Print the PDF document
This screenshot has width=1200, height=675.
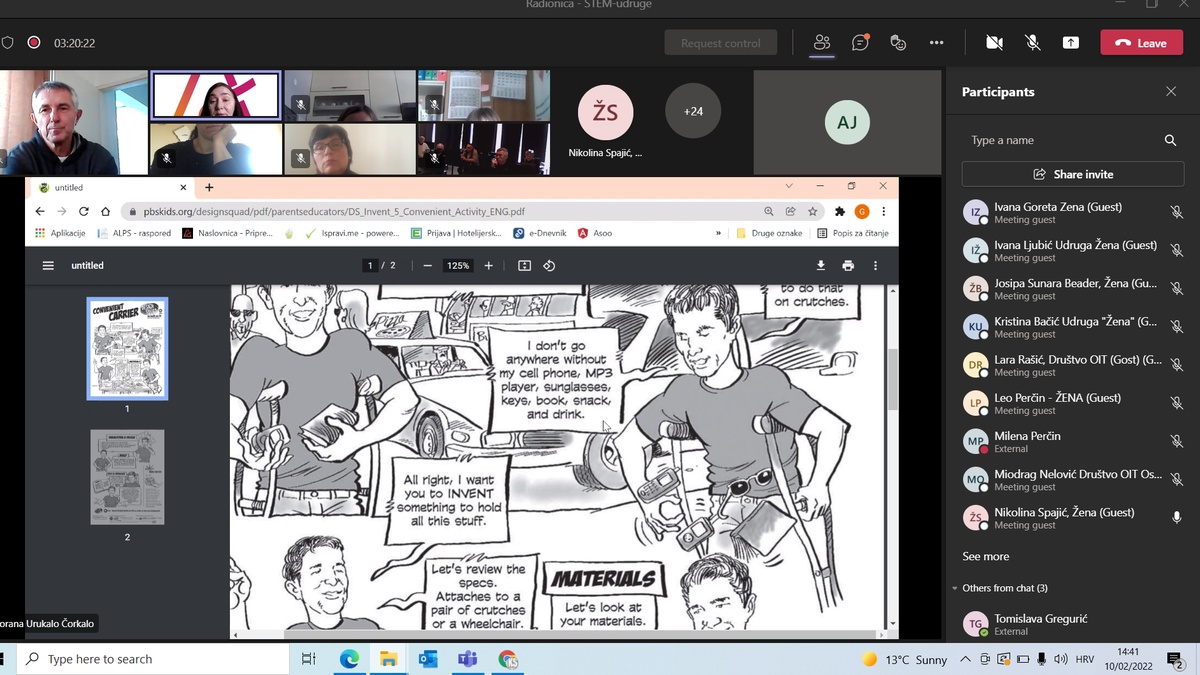tap(848, 265)
